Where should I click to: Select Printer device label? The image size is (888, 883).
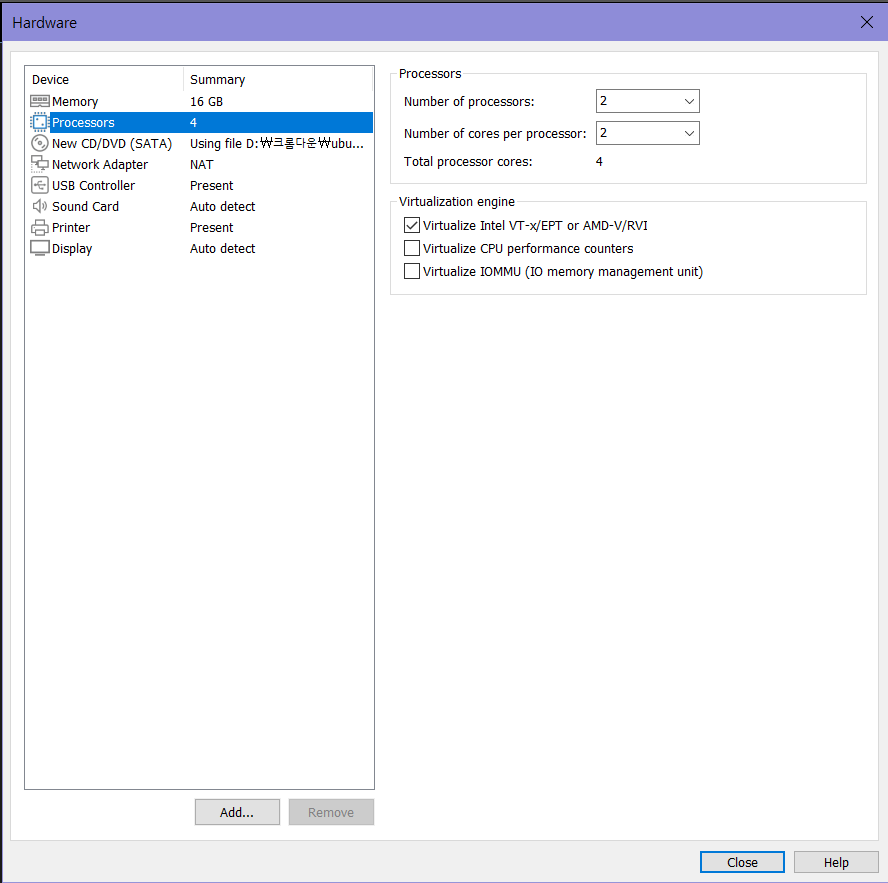[71, 228]
